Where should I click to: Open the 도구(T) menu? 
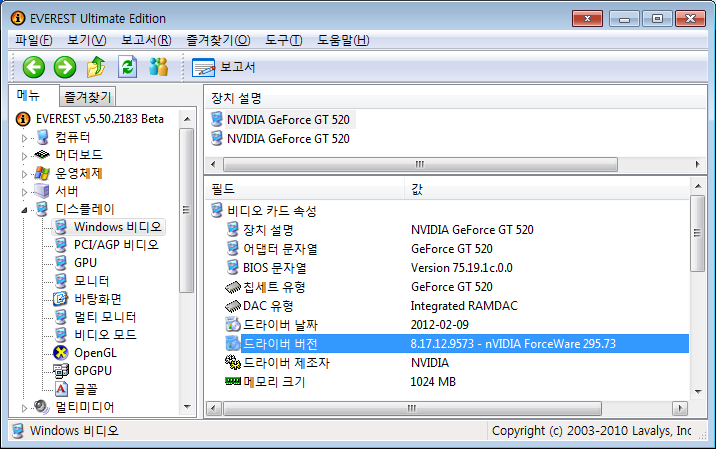284,40
